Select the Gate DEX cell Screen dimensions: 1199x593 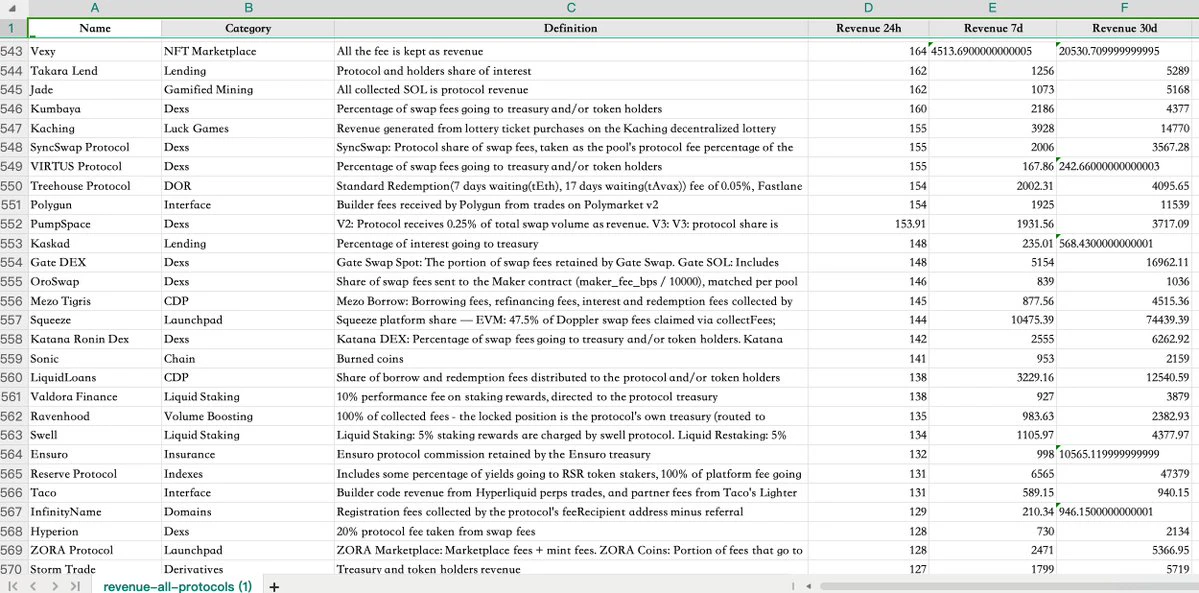(x=95, y=262)
